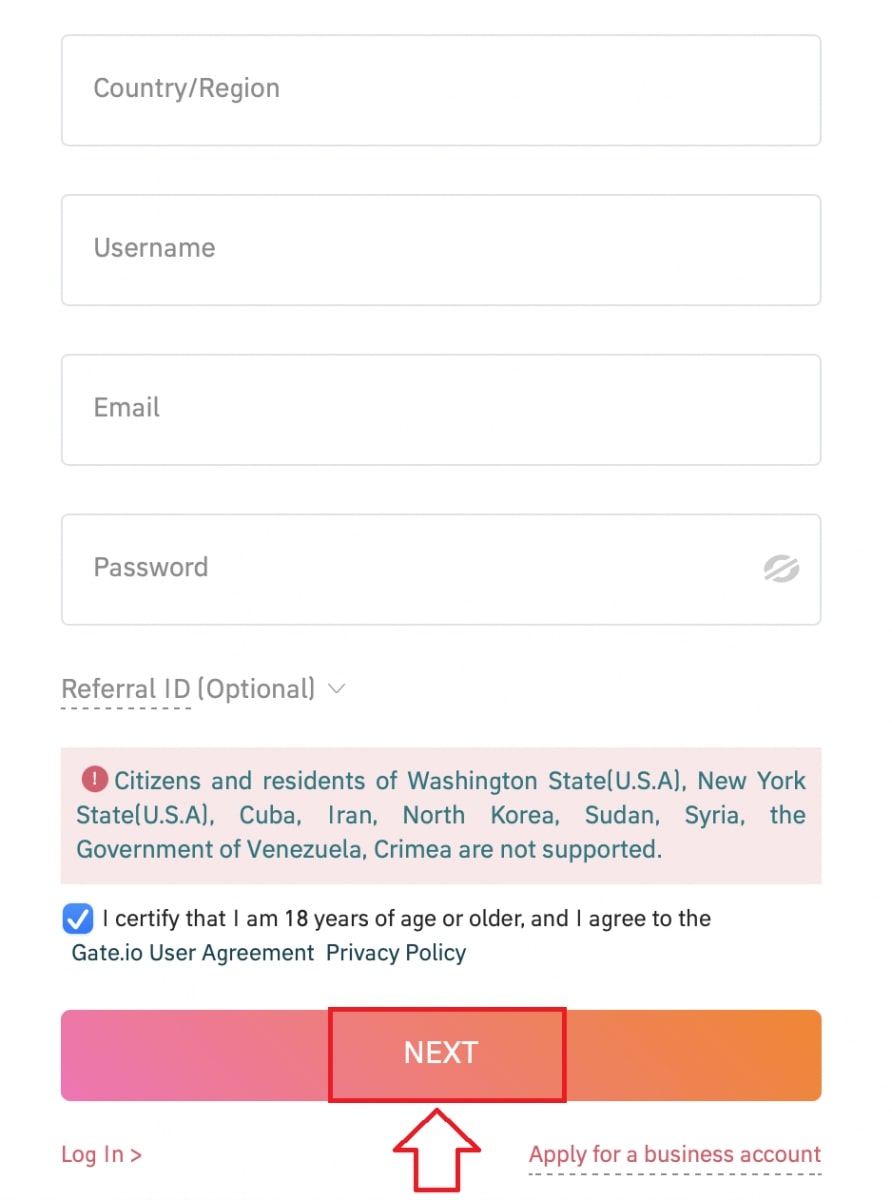The height and width of the screenshot is (1200, 892).
Task: Expand the Referral ID chevron arrow
Action: (x=337, y=689)
